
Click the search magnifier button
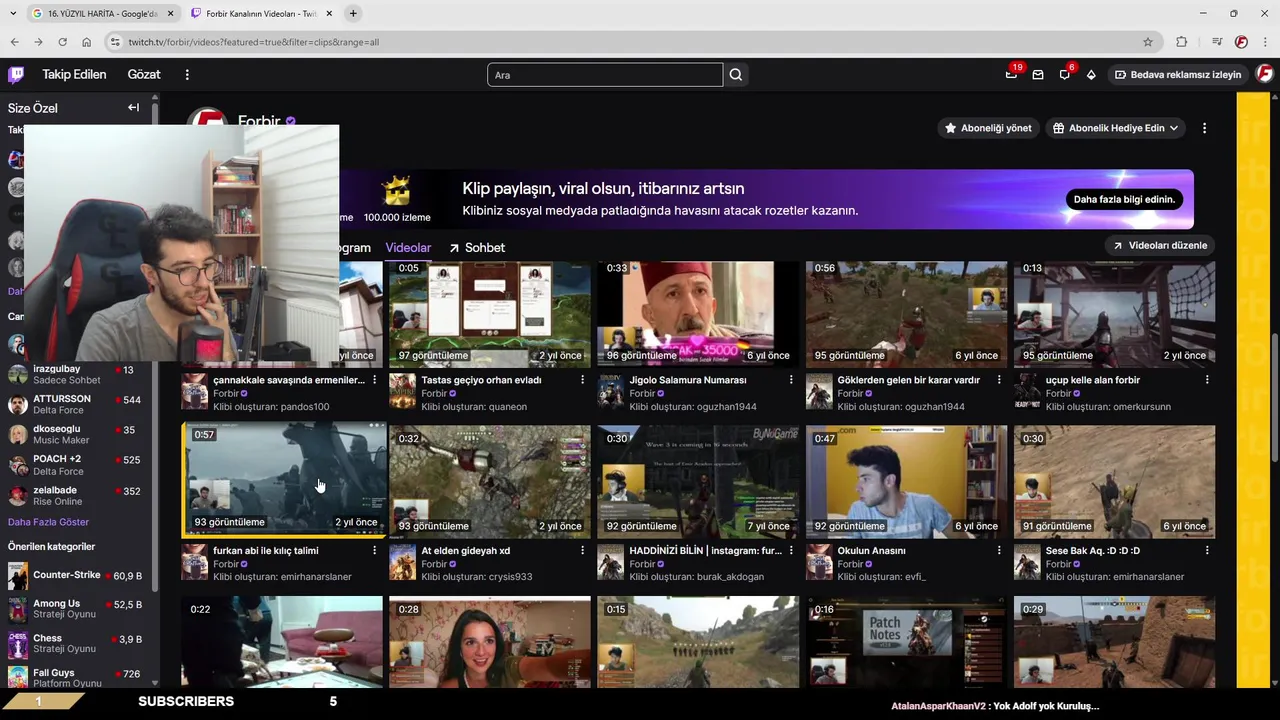736,75
